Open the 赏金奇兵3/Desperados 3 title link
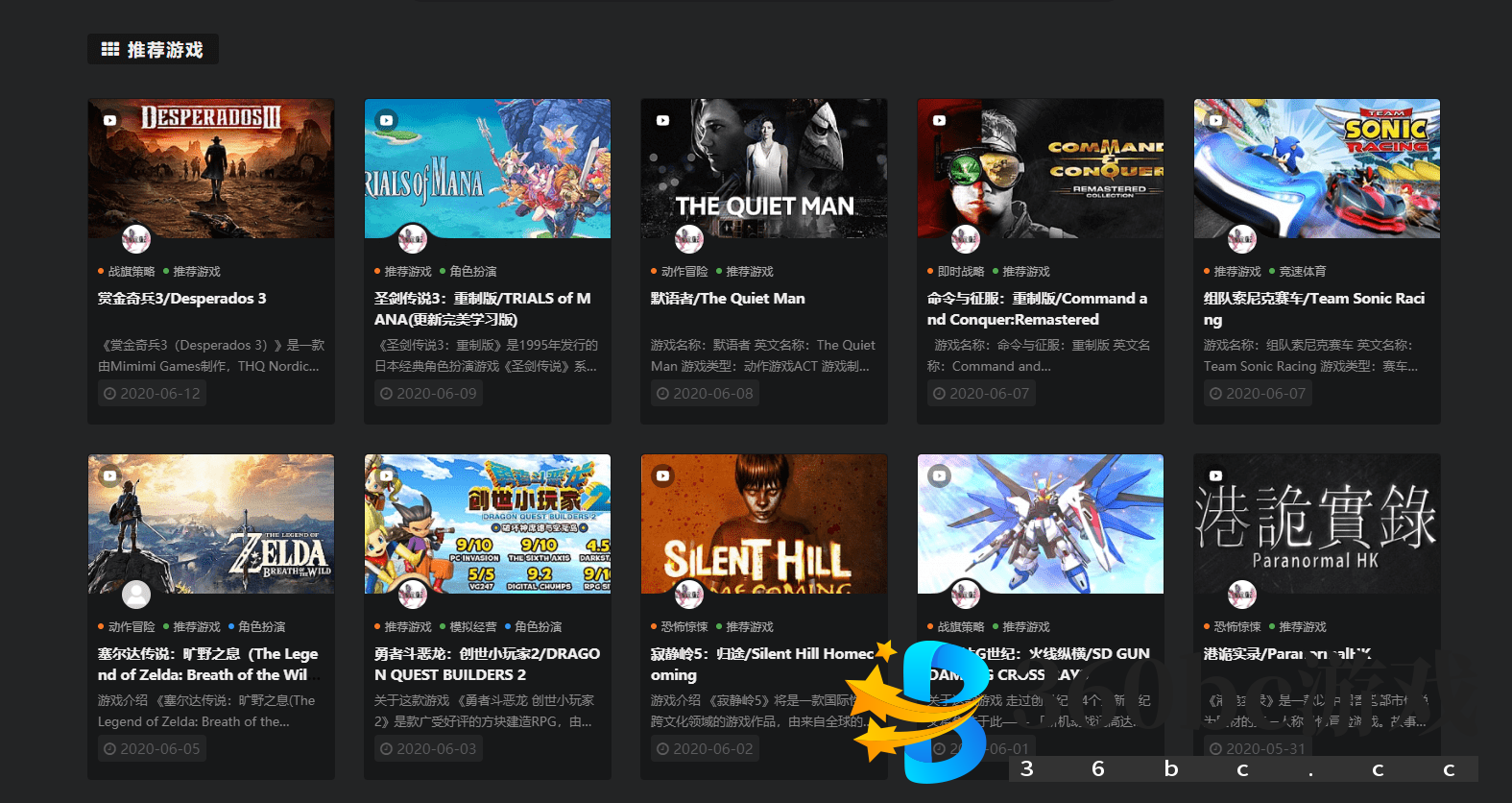Viewport: 1512px width, 803px height. [x=182, y=299]
